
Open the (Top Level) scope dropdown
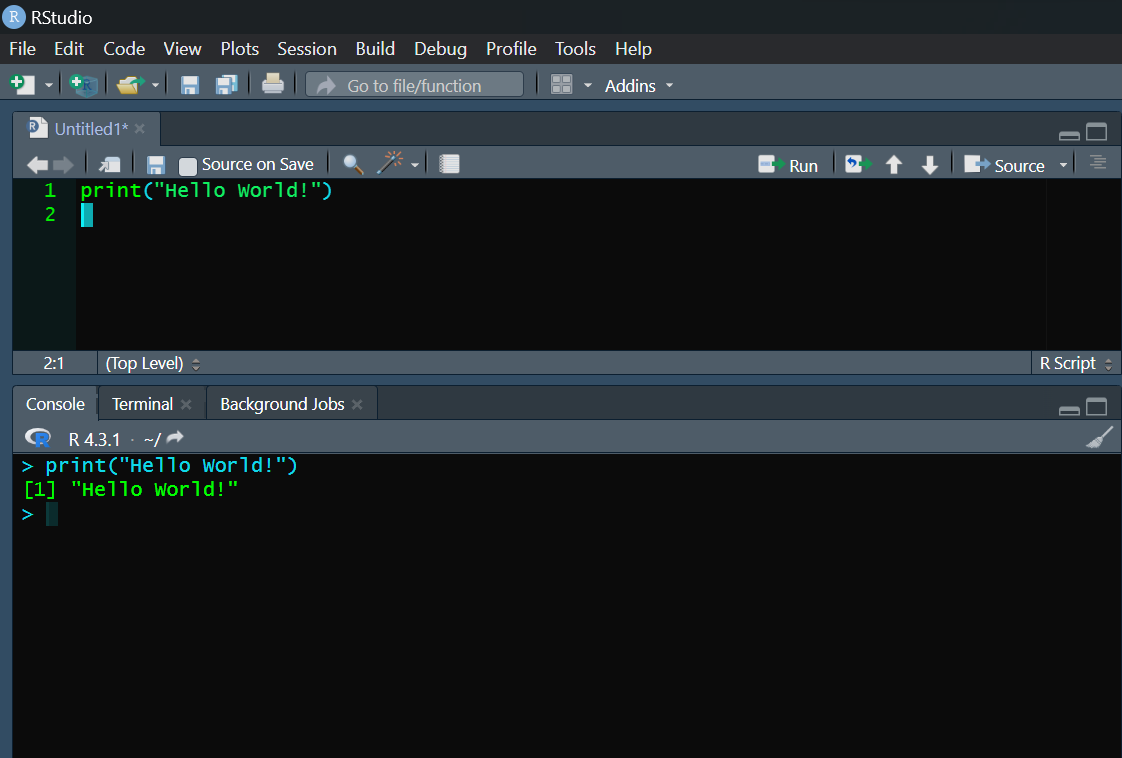152,364
